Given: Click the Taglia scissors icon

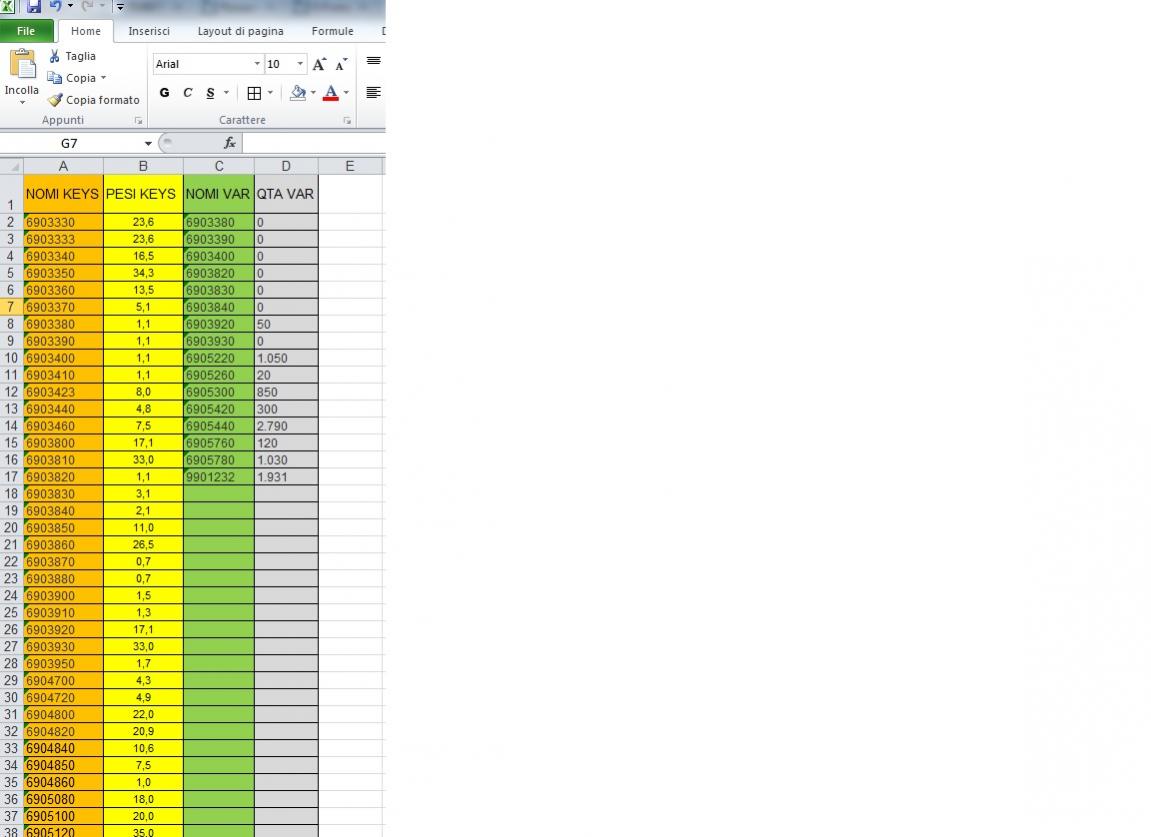Looking at the screenshot, I should pos(54,56).
